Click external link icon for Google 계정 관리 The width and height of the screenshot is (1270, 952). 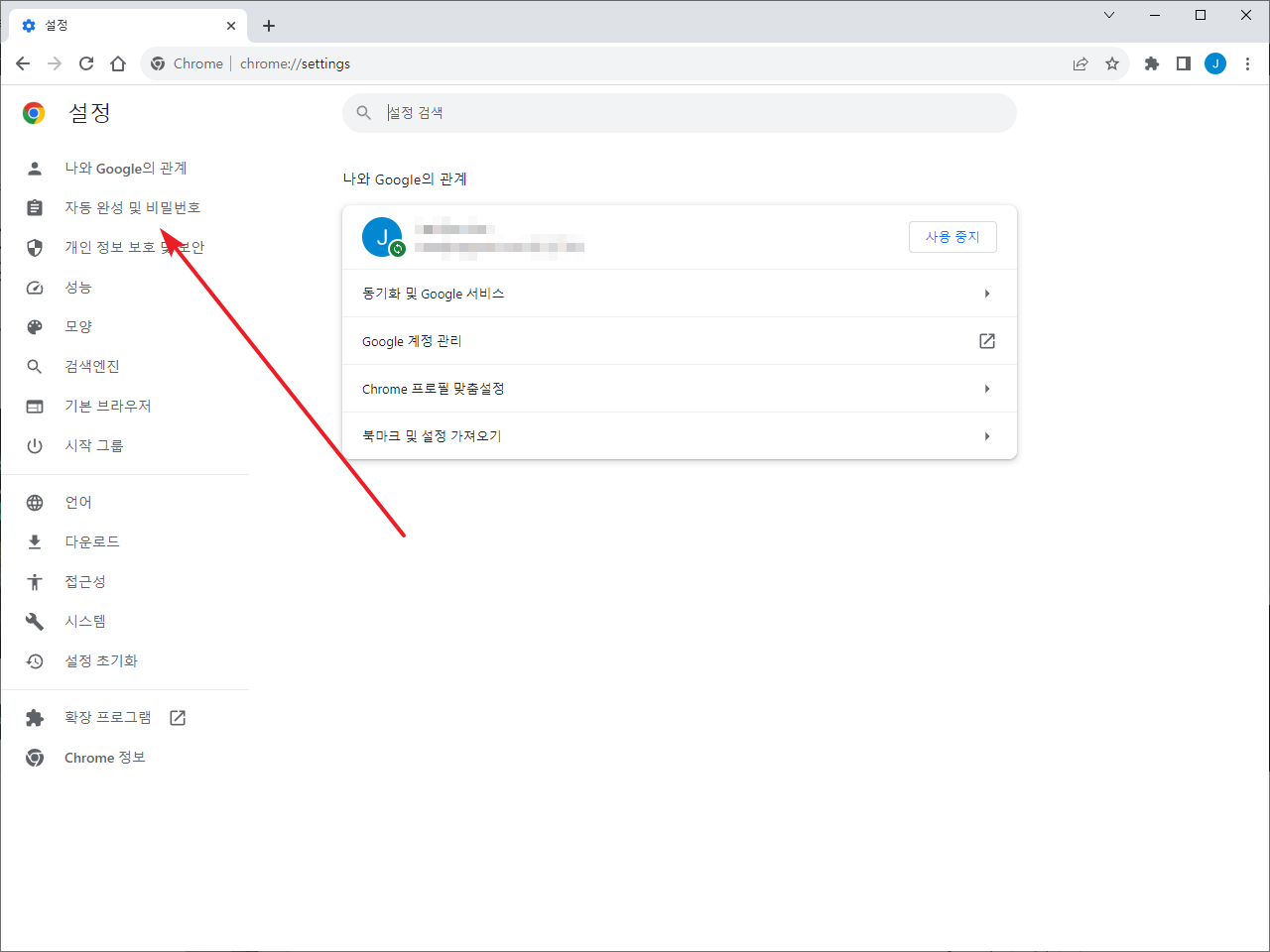pos(987,341)
